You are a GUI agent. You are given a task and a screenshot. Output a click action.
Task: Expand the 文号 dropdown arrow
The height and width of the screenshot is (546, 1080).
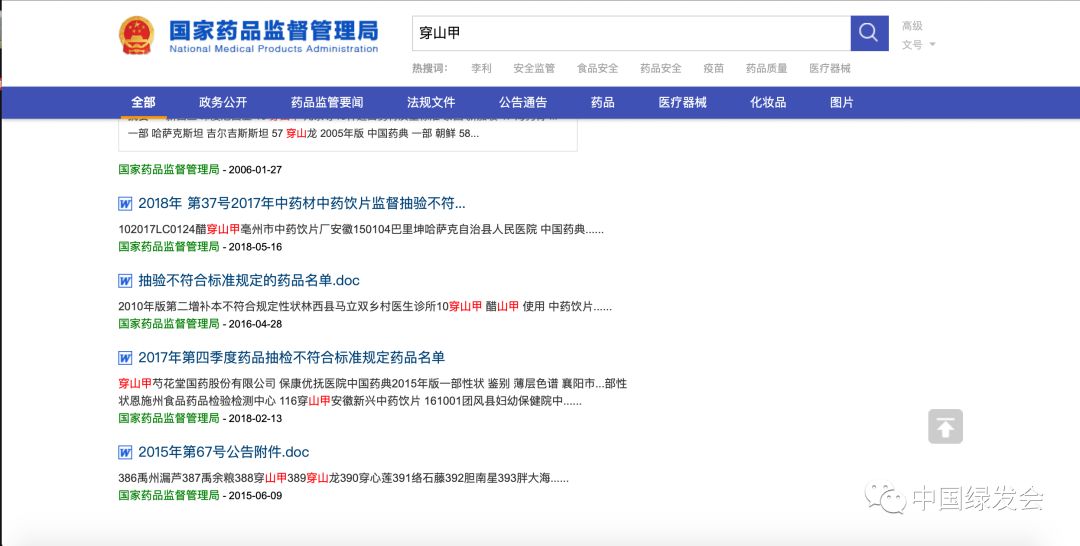933,45
